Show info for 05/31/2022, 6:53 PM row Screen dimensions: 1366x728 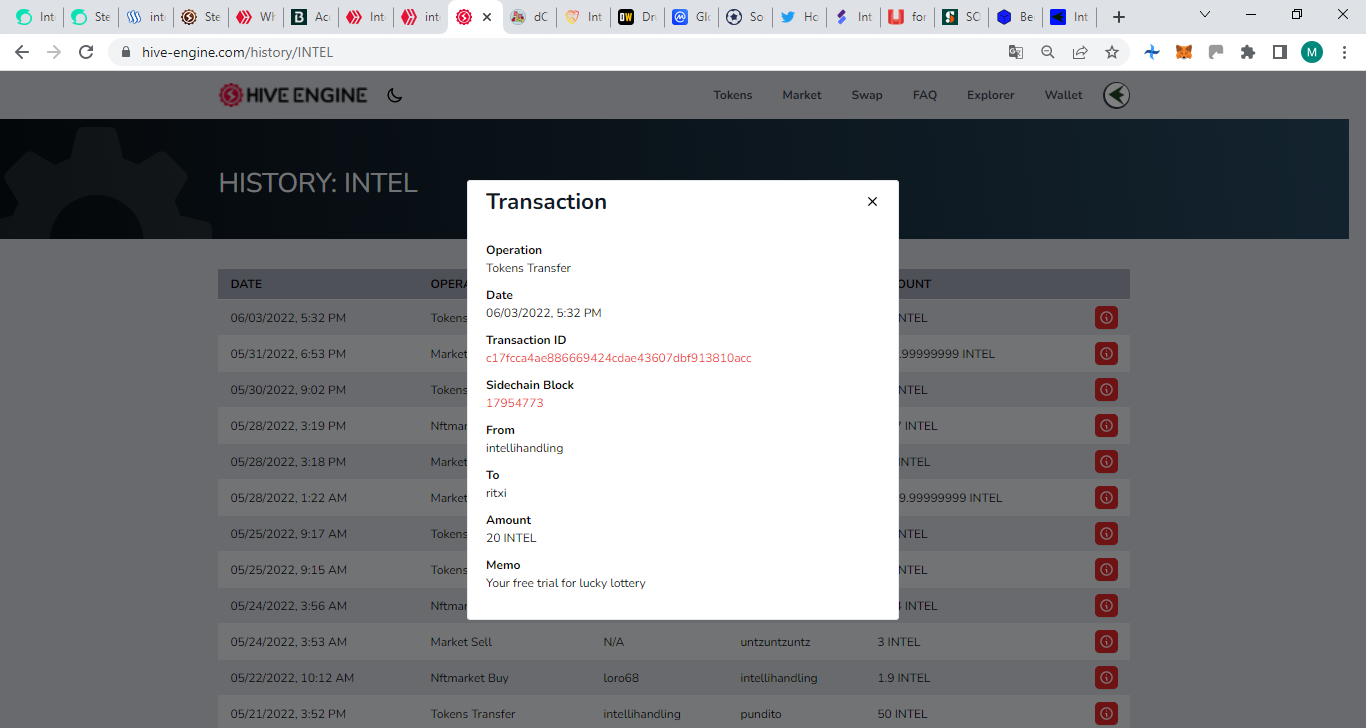click(x=1106, y=353)
